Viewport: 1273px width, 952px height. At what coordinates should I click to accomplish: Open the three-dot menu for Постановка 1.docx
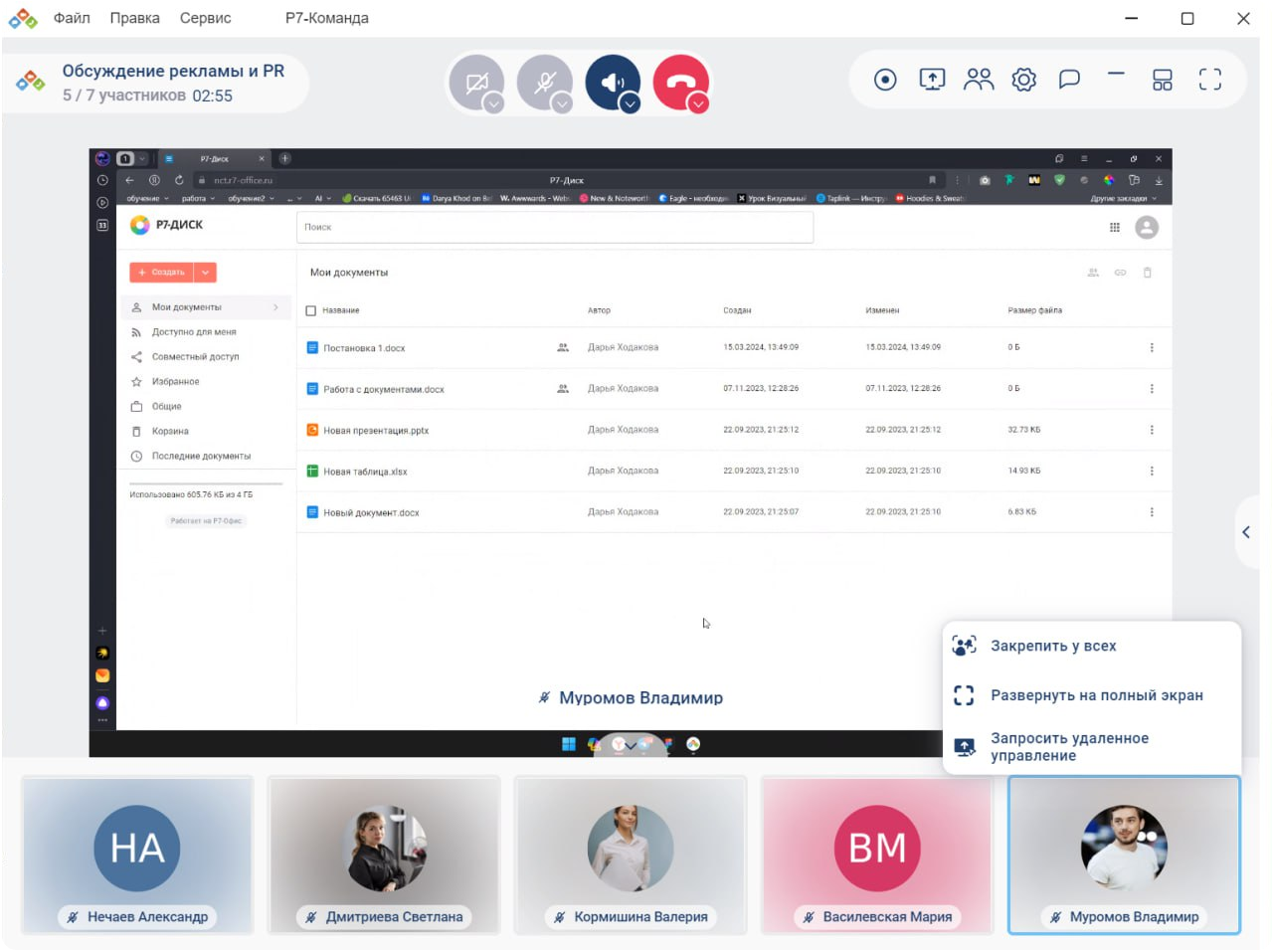click(1152, 348)
